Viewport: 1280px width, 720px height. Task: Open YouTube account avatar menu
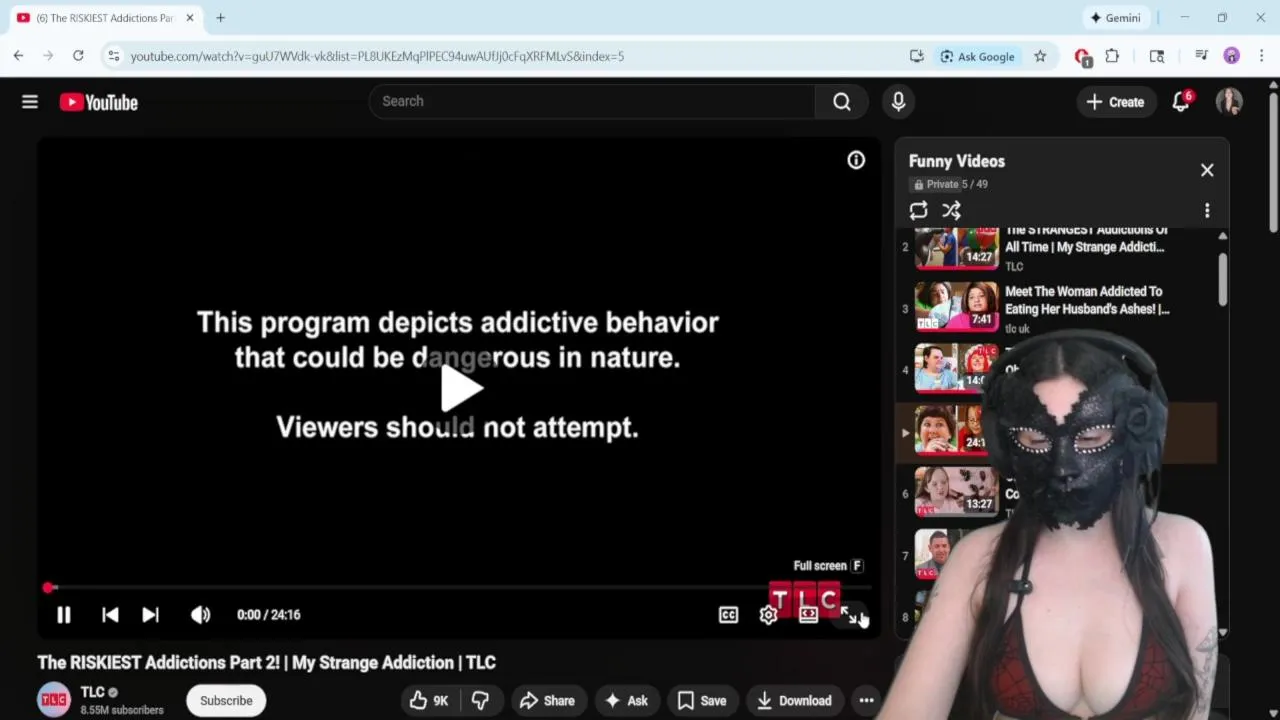point(1229,101)
